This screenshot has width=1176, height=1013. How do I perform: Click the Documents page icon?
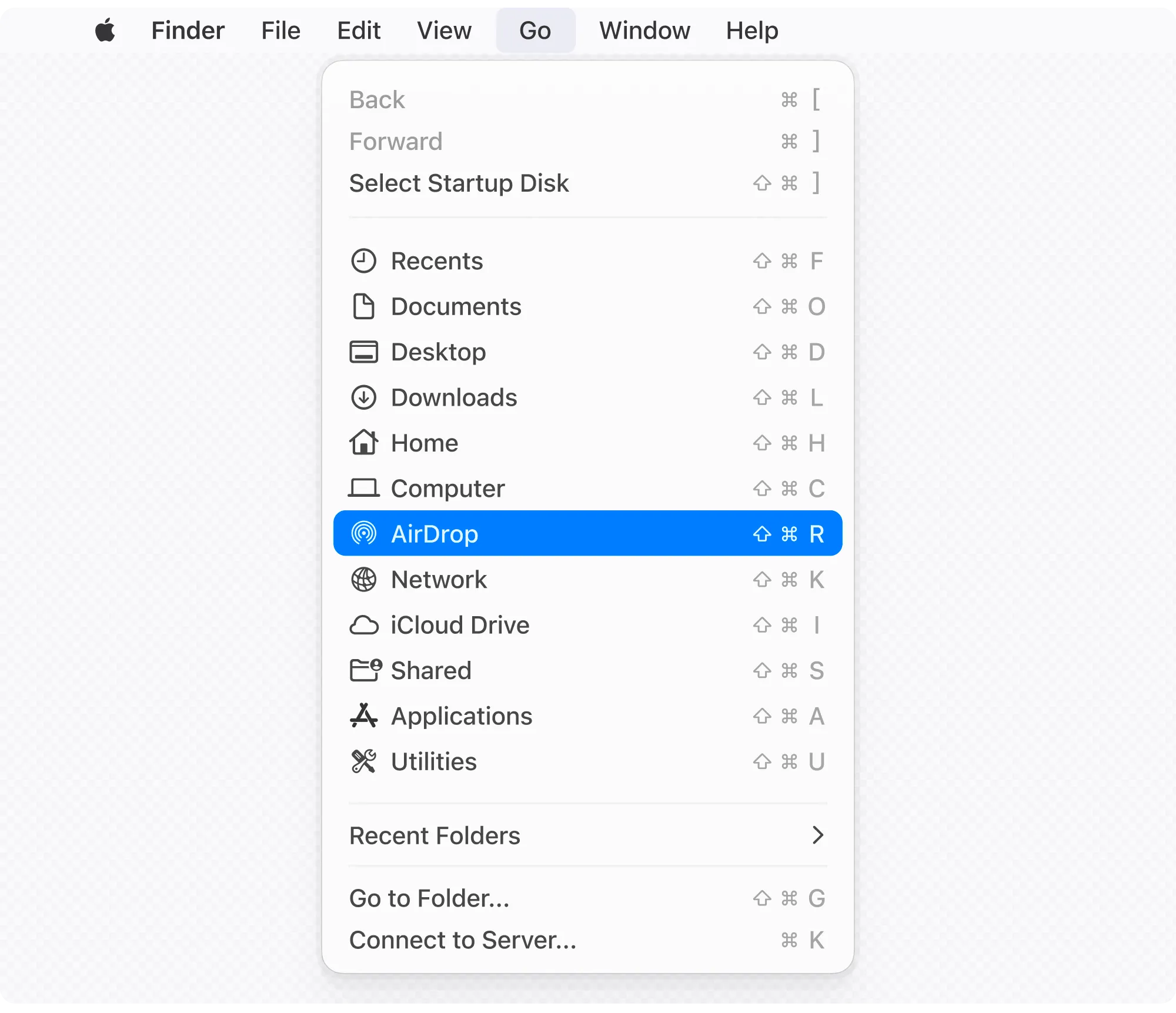pyautogui.click(x=363, y=306)
